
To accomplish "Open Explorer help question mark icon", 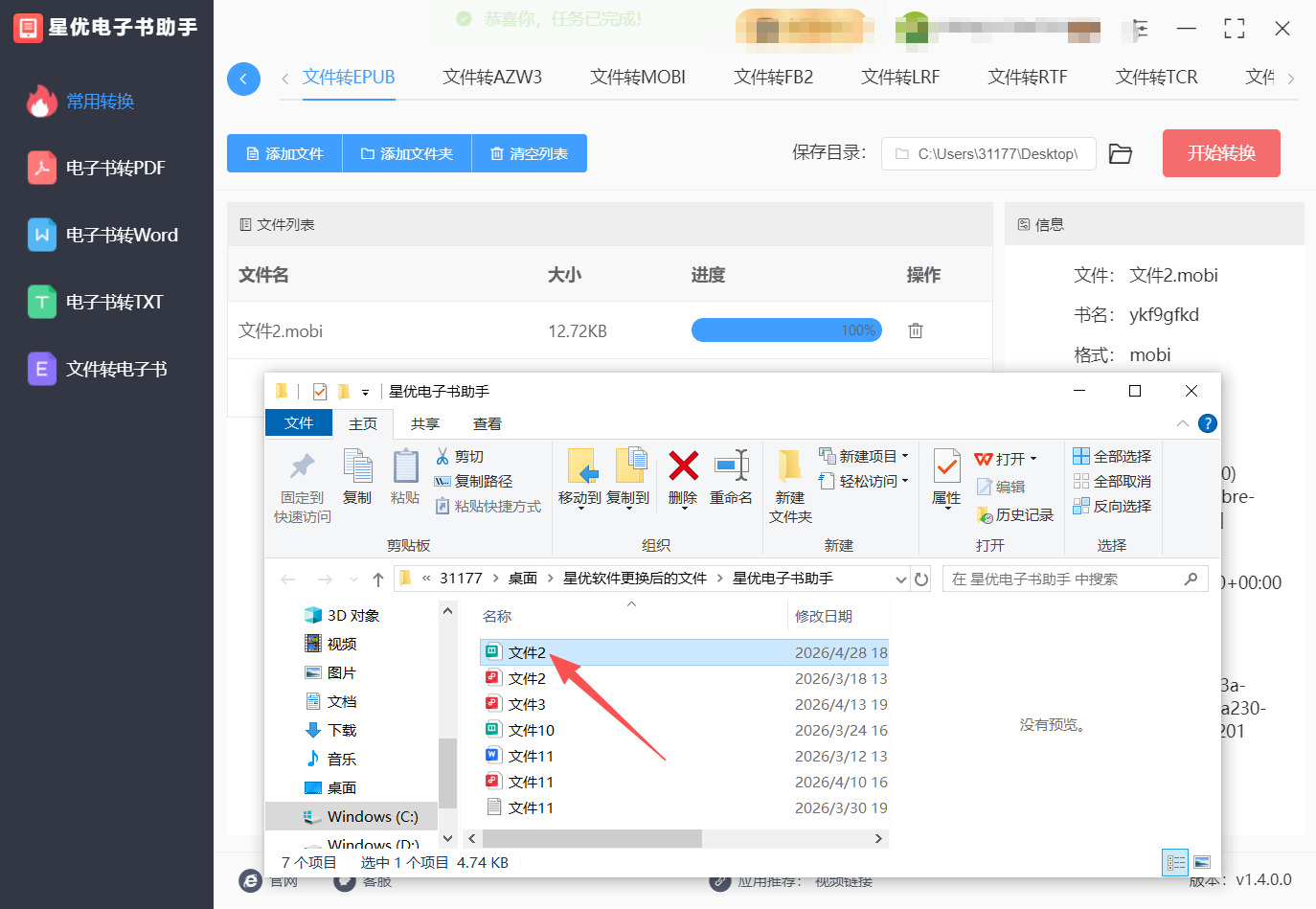I will point(1208,423).
